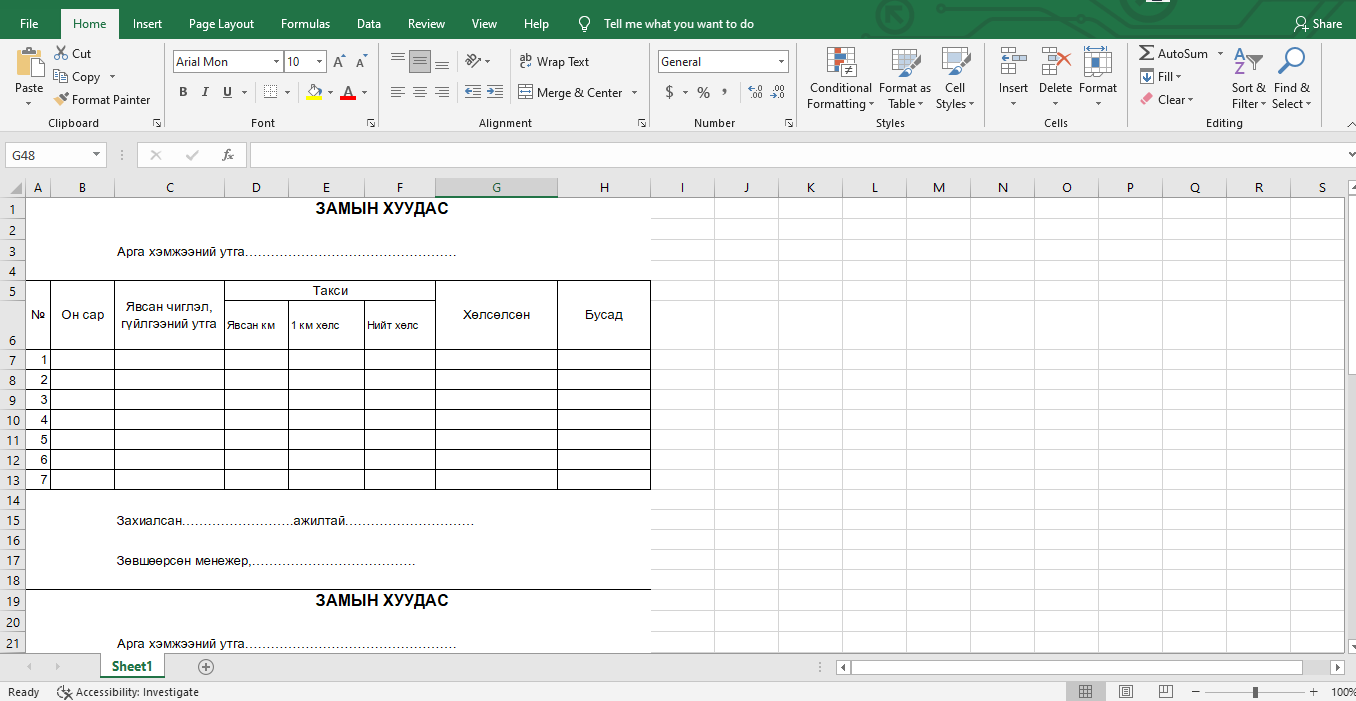Click the Cut scissors icon
Image resolution: width=1356 pixels, height=701 pixels.
click(x=61, y=54)
